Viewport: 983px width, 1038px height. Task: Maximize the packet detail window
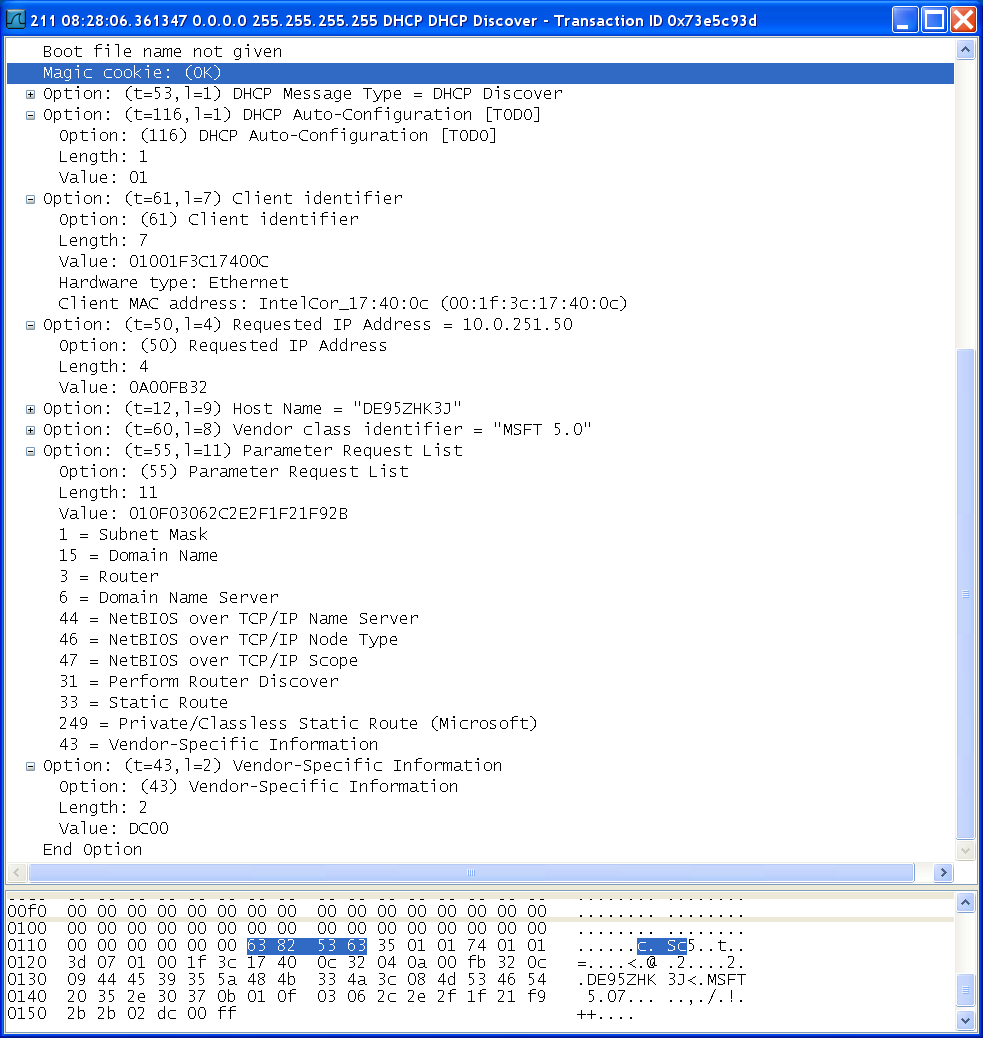coord(934,20)
